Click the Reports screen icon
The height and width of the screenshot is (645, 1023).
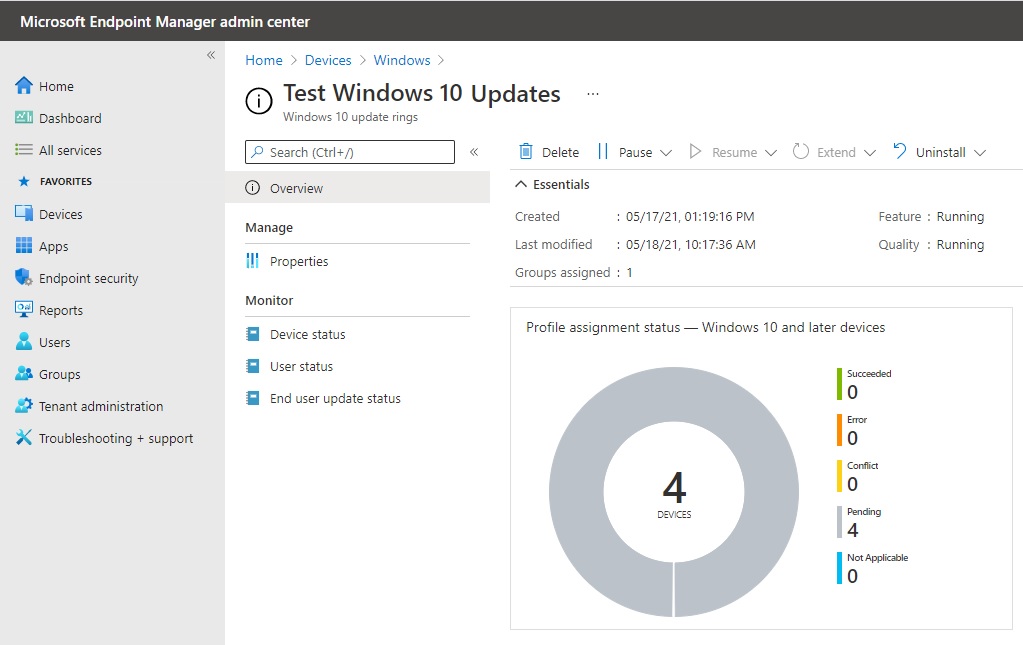[24, 309]
